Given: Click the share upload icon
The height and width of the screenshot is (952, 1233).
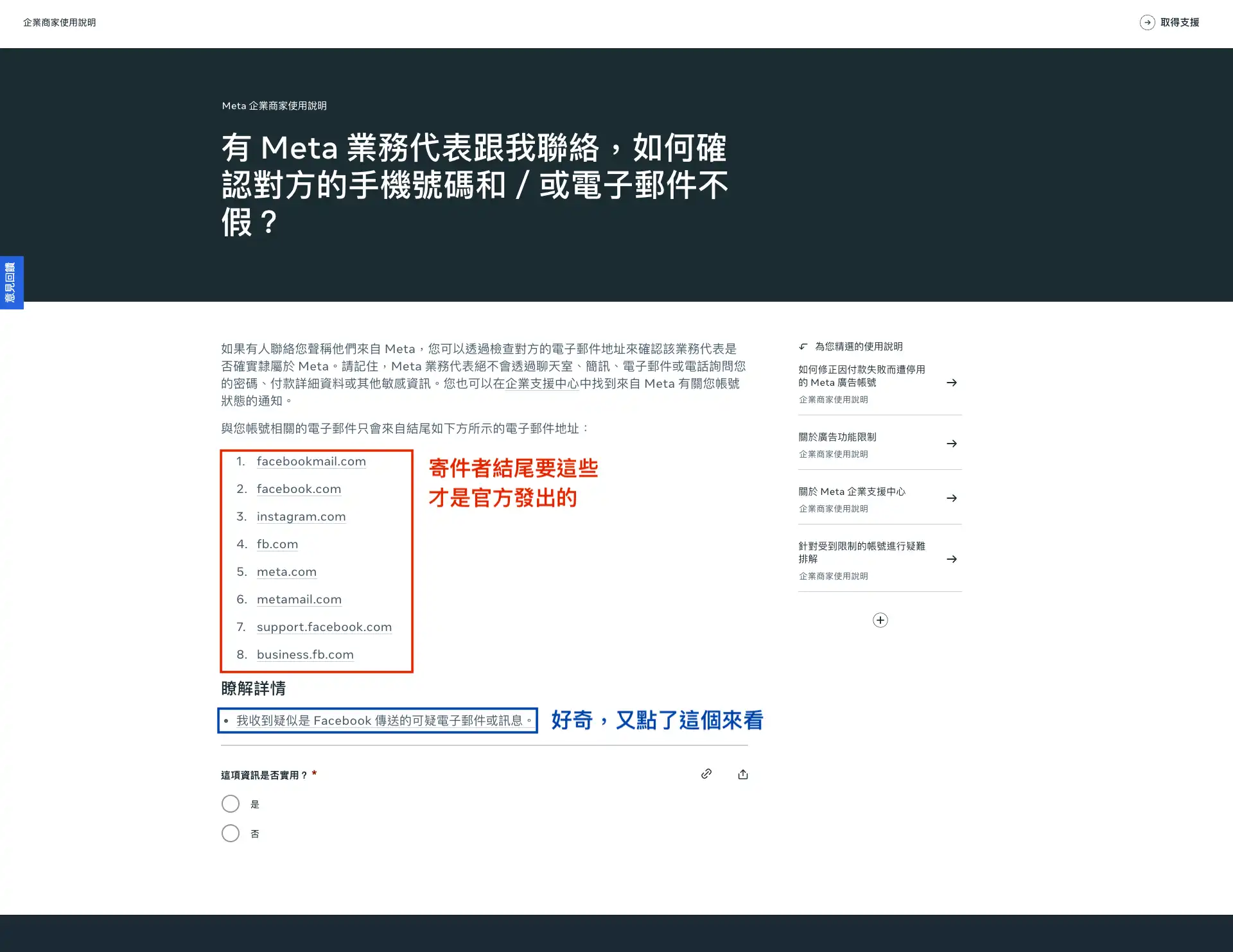Looking at the screenshot, I should point(743,774).
